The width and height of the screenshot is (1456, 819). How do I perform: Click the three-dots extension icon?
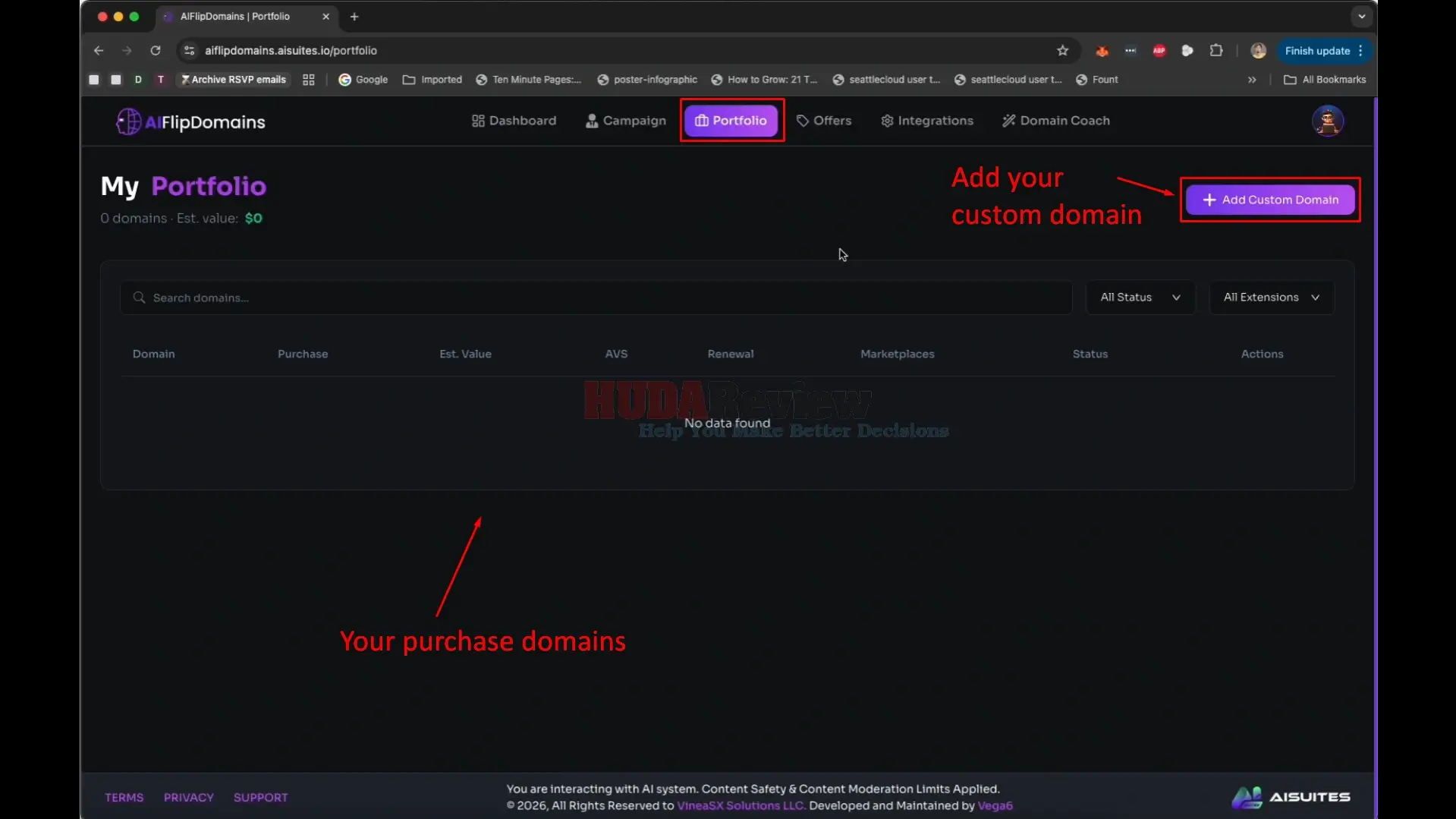click(x=1131, y=51)
